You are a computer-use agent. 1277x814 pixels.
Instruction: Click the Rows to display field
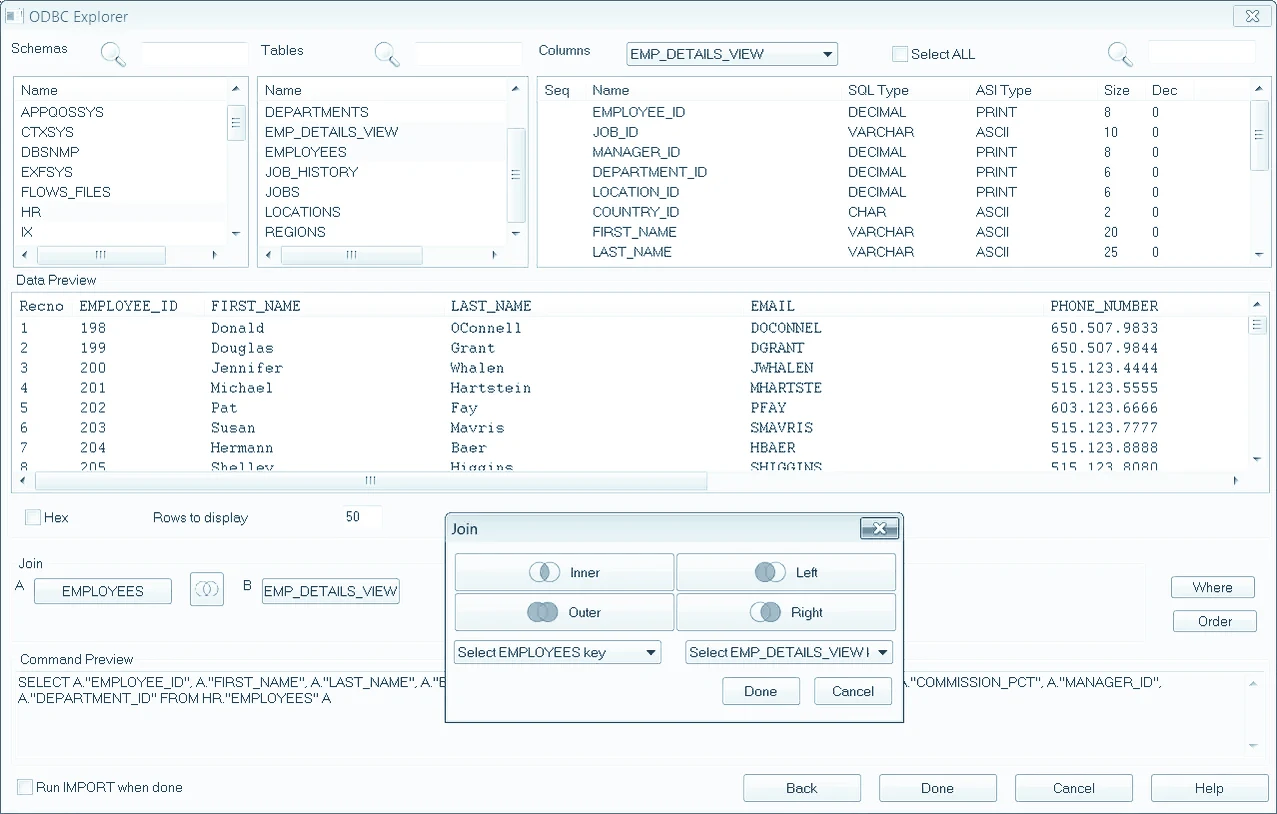point(360,517)
